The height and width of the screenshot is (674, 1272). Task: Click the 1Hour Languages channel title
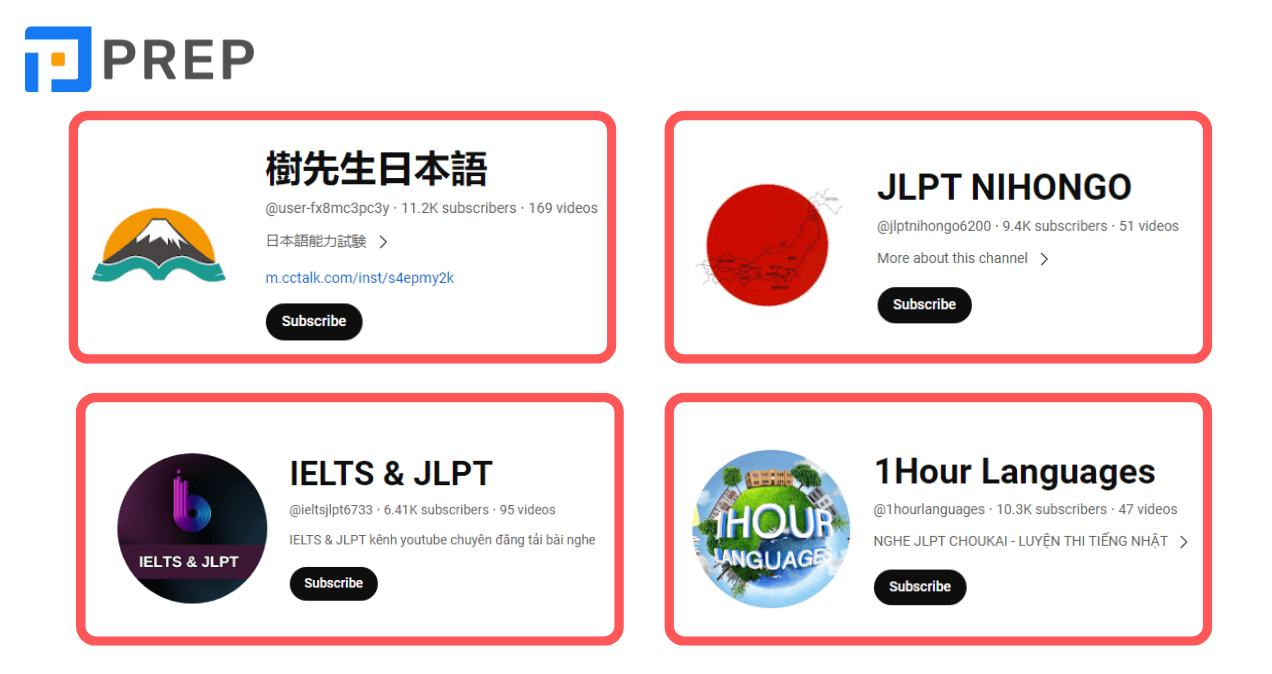pos(1014,471)
